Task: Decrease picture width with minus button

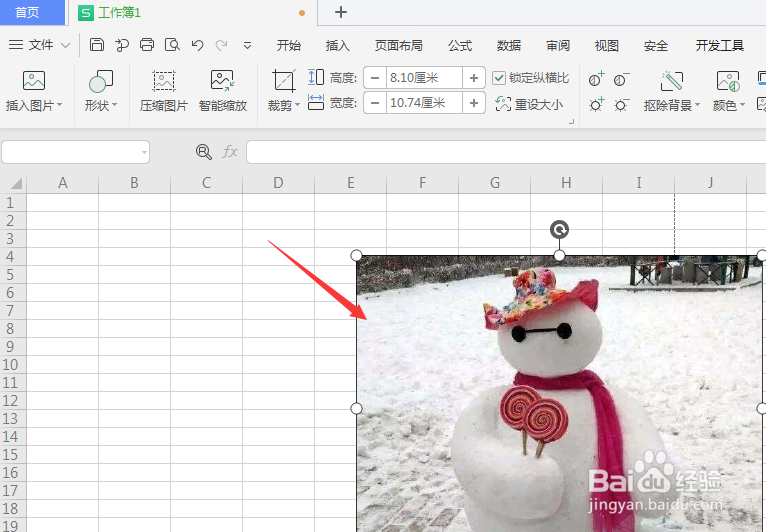Action: coord(375,103)
